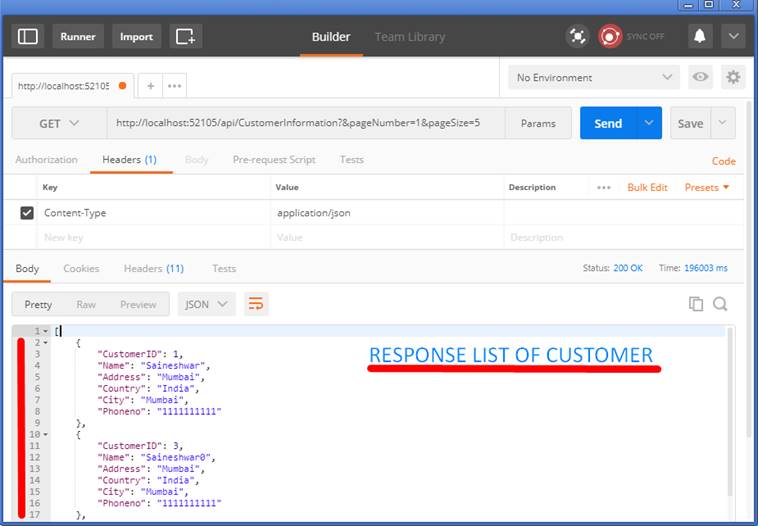Image resolution: width=758 pixels, height=526 pixels.
Task: Click the interceptor satellite icon
Action: click(x=577, y=37)
